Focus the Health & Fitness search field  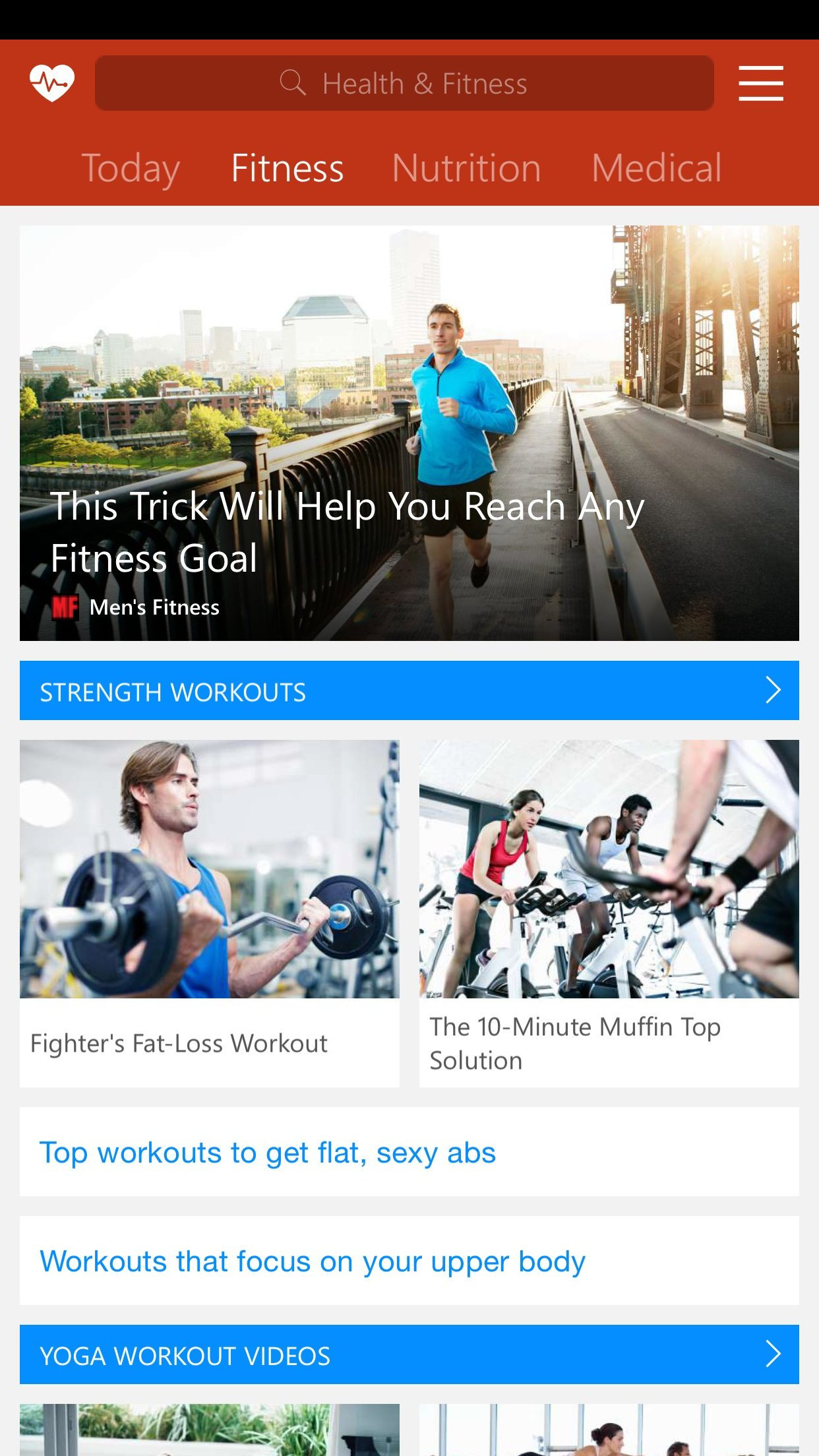404,83
